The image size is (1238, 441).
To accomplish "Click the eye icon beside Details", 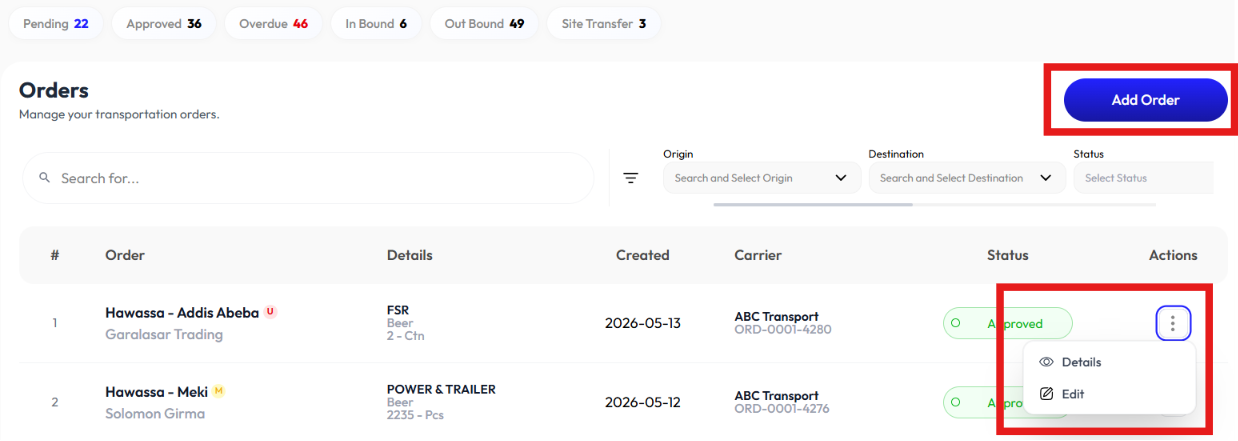I will point(1047,362).
